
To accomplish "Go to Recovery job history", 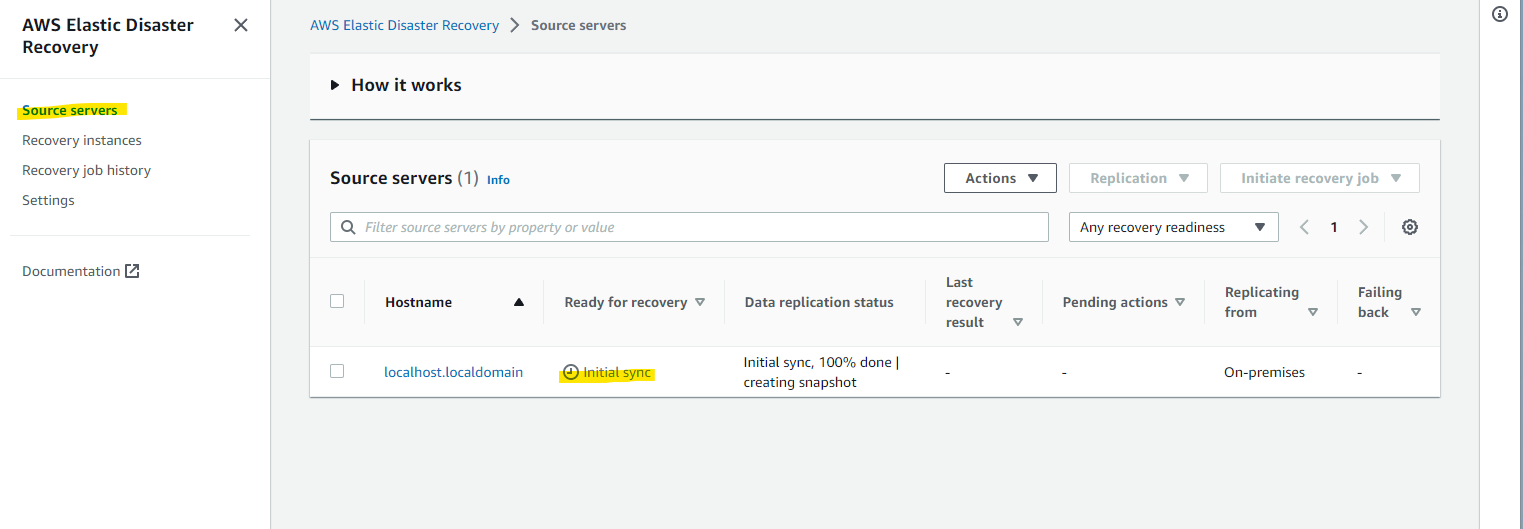I will click(x=86, y=170).
